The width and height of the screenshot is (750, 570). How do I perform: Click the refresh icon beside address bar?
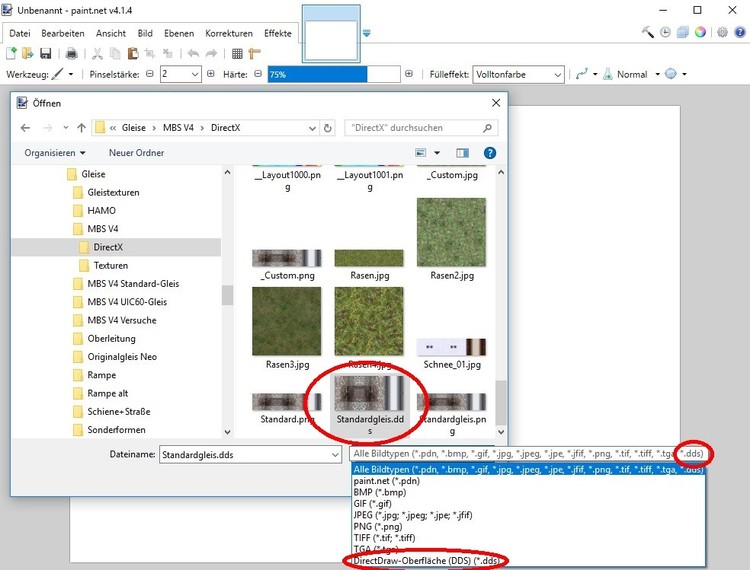pyautogui.click(x=328, y=128)
